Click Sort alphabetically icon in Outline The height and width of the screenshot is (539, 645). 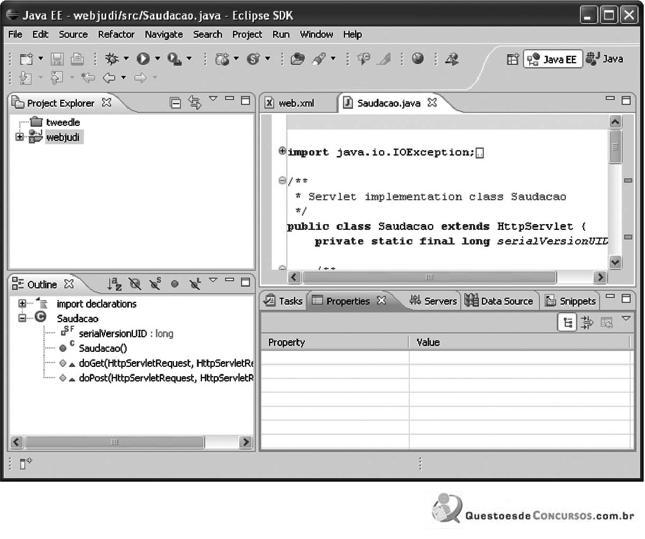click(114, 284)
